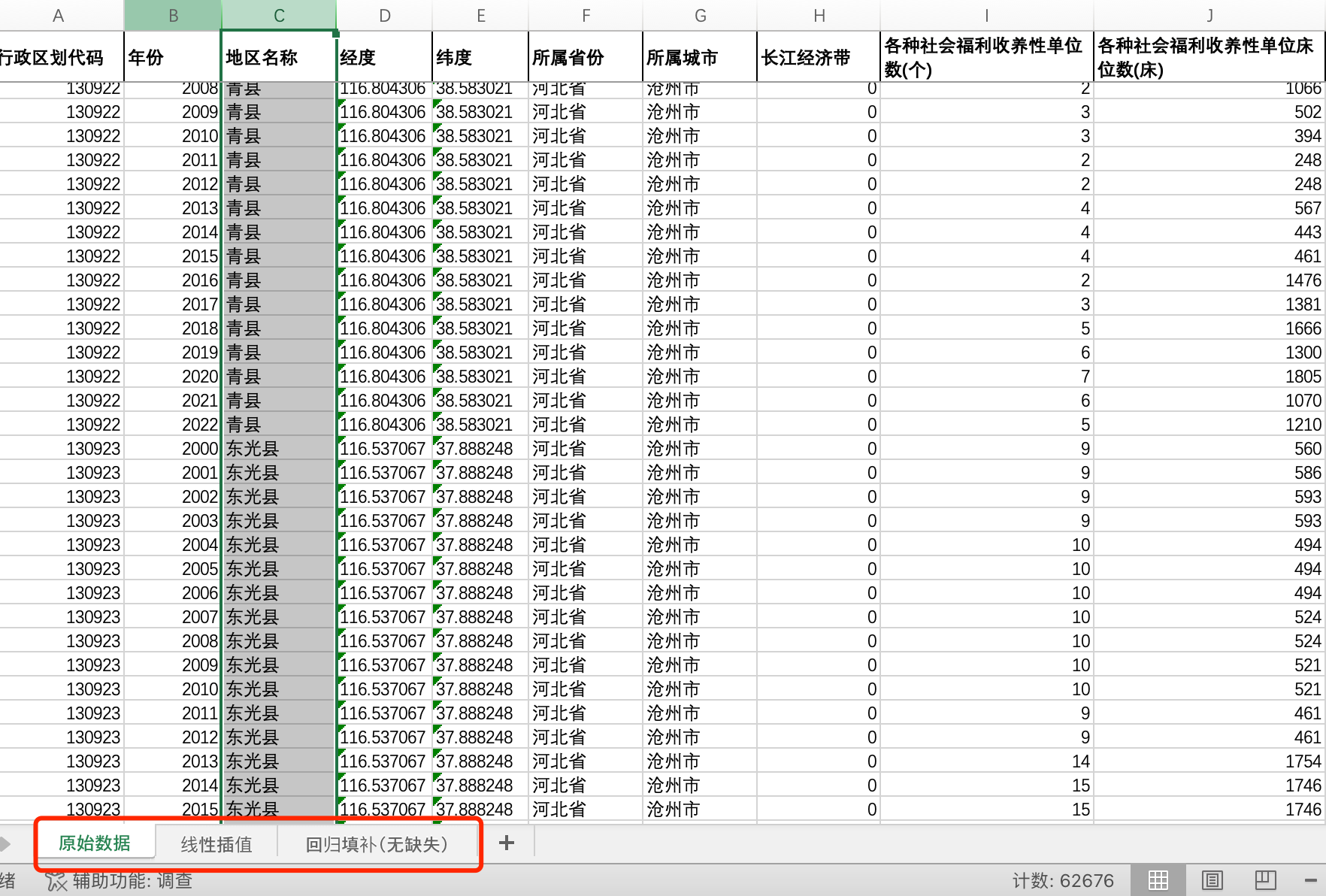Click the 地区名称 header cell
1326x896 pixels.
pyautogui.click(x=279, y=57)
